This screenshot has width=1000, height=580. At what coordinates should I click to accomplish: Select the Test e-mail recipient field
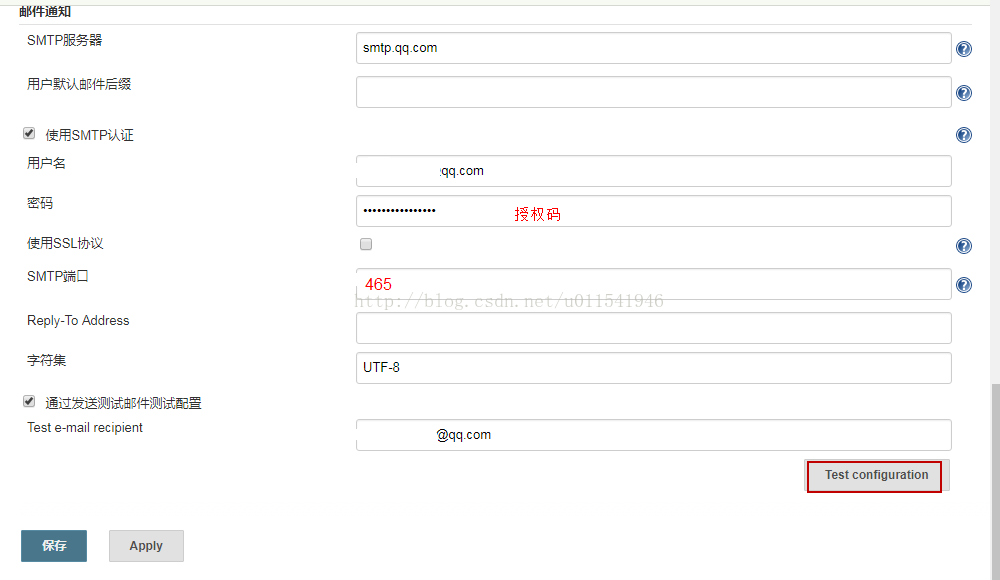coord(650,434)
